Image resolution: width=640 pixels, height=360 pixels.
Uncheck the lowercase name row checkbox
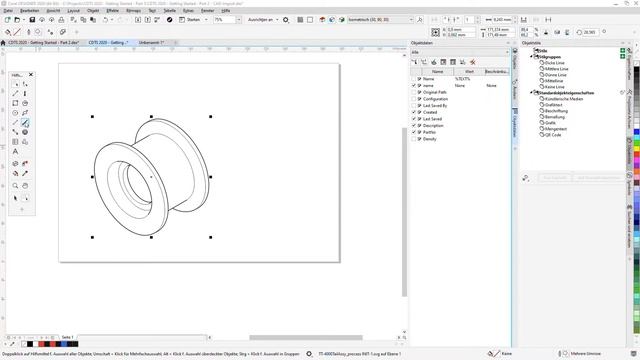coord(414,86)
